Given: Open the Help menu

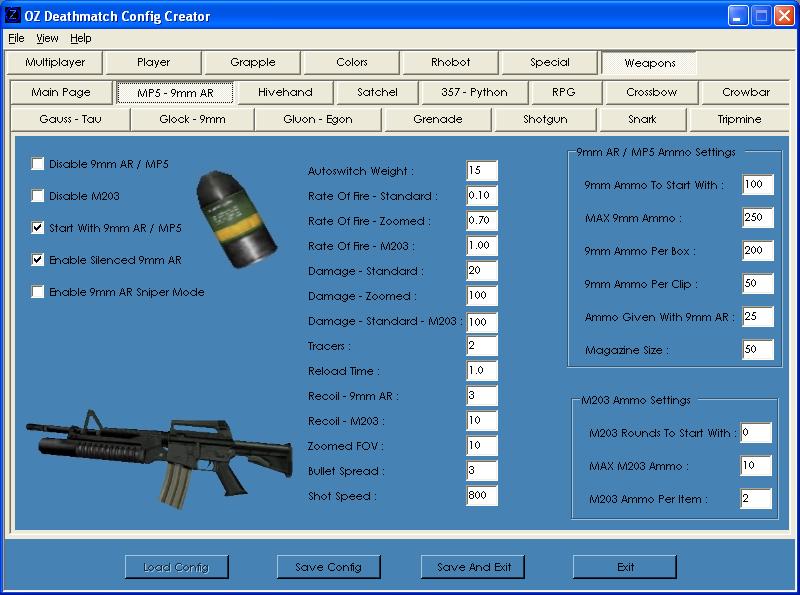Looking at the screenshot, I should coord(81,38).
